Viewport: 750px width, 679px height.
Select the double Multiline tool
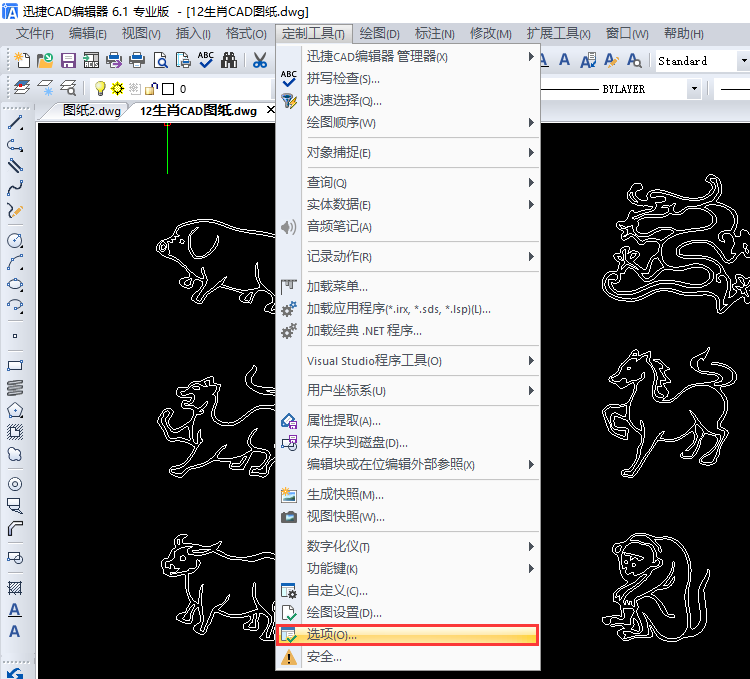pos(15,166)
